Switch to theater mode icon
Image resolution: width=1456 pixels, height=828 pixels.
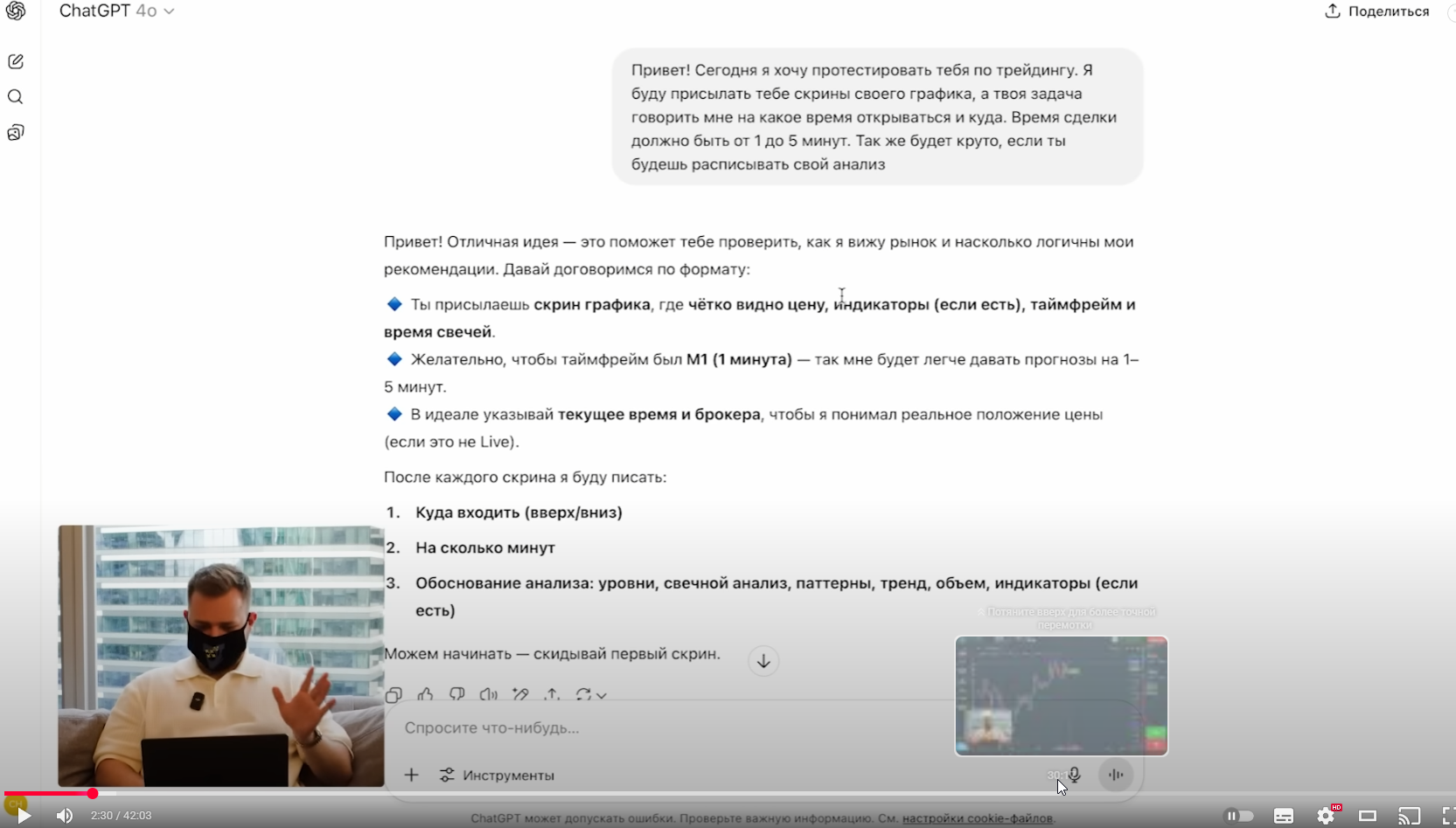coord(1368,816)
